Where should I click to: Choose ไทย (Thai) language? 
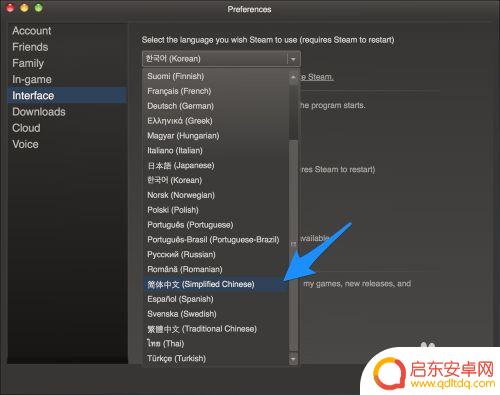216,343
